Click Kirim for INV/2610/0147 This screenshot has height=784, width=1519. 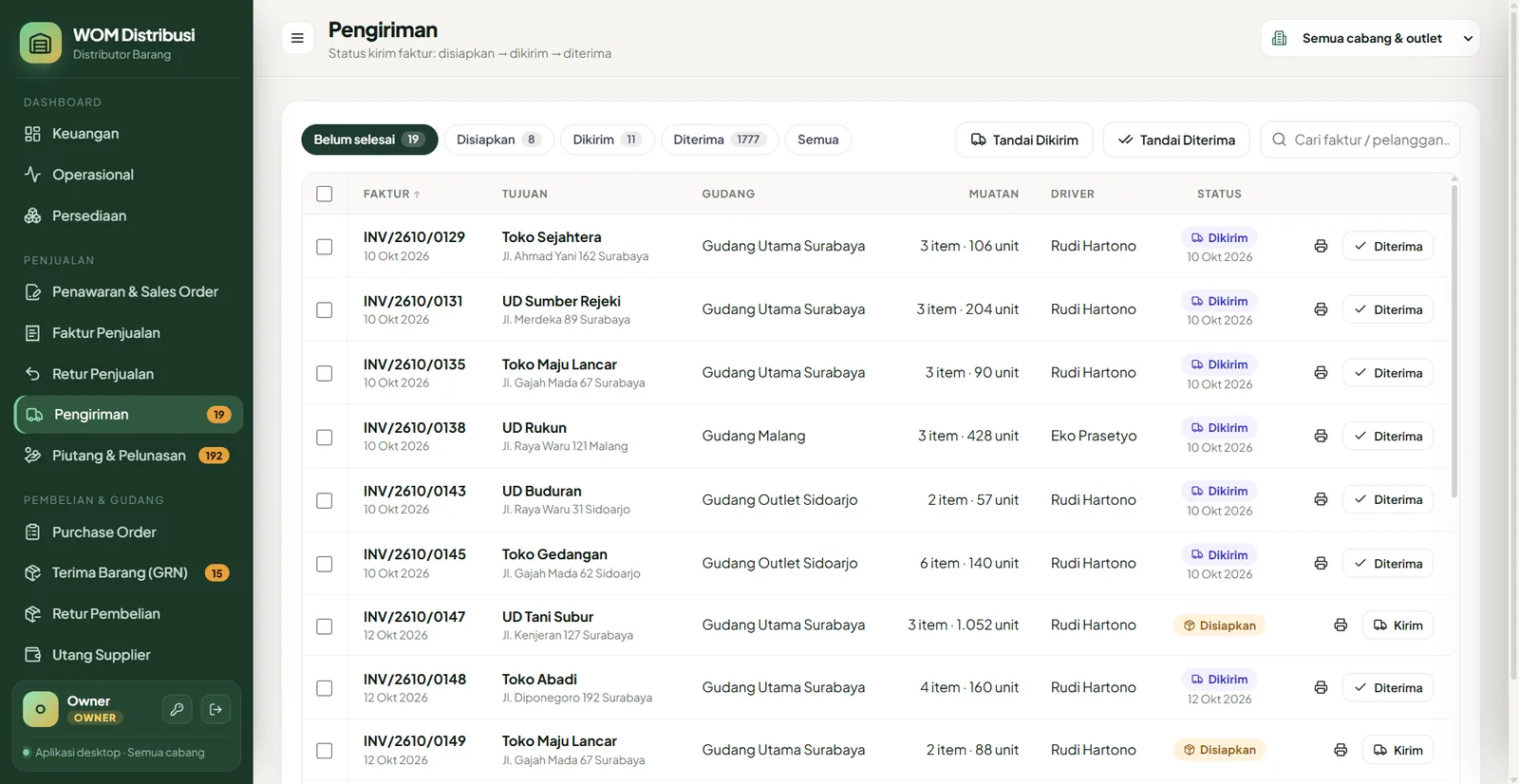click(x=1397, y=625)
